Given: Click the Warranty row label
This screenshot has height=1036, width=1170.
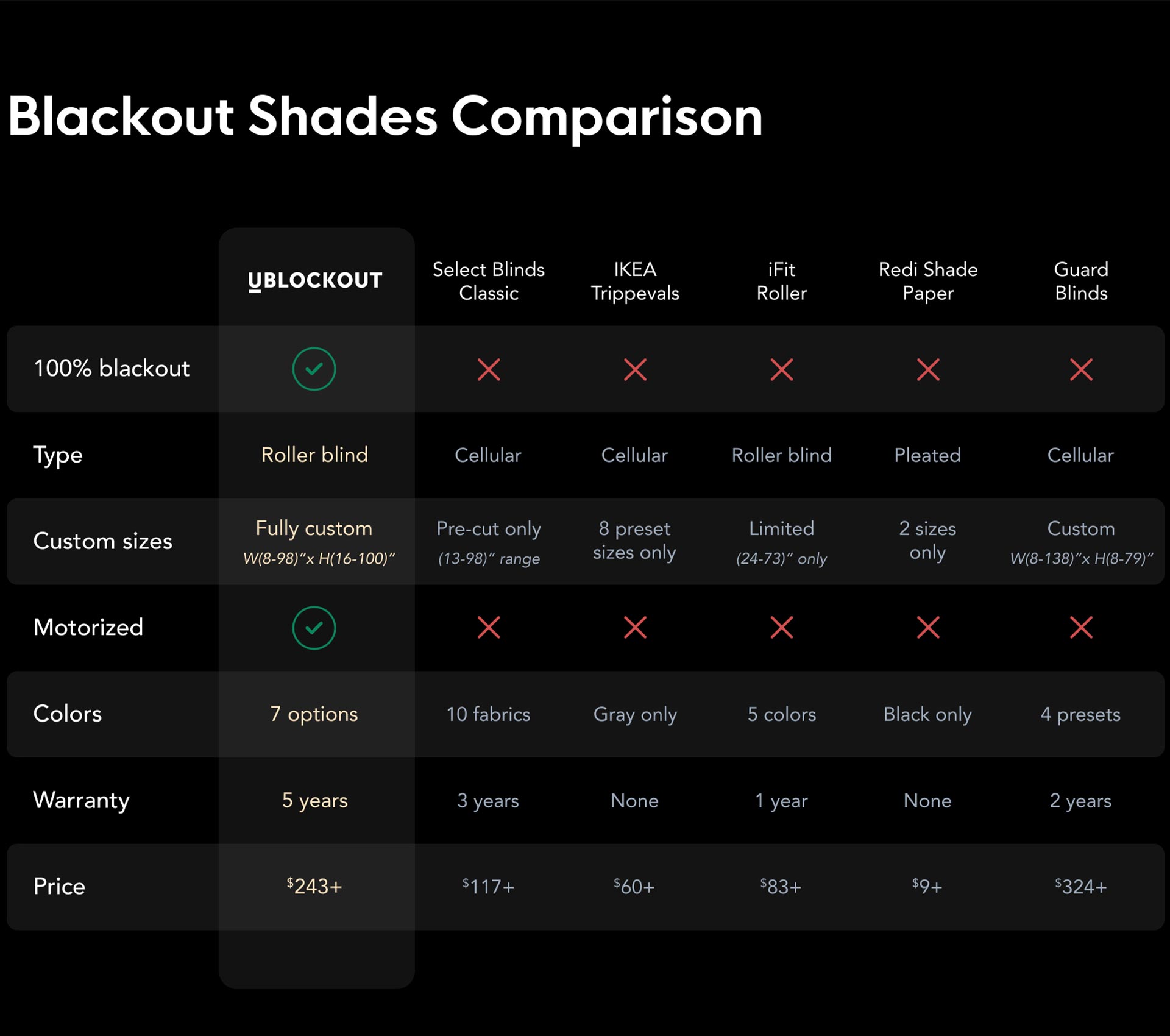Looking at the screenshot, I should (x=81, y=800).
